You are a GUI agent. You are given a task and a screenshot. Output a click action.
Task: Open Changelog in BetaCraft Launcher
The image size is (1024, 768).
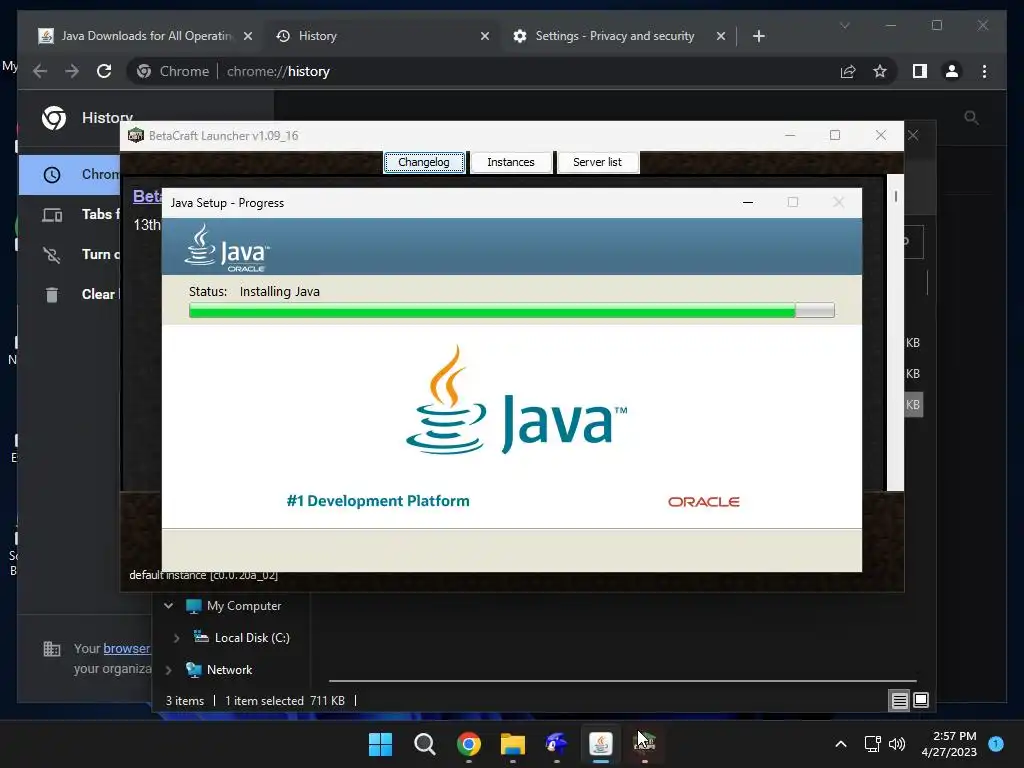tap(424, 162)
